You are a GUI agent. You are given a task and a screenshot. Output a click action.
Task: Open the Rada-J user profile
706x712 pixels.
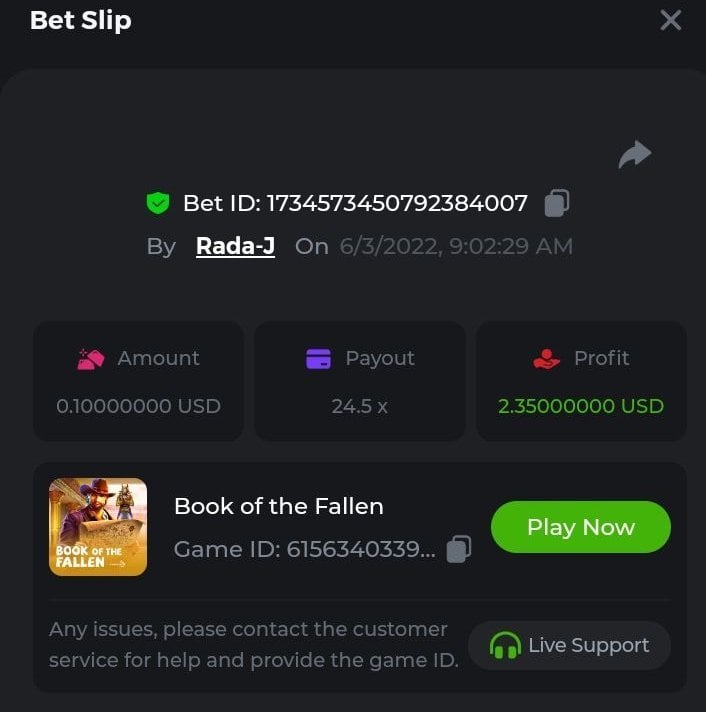coord(235,246)
